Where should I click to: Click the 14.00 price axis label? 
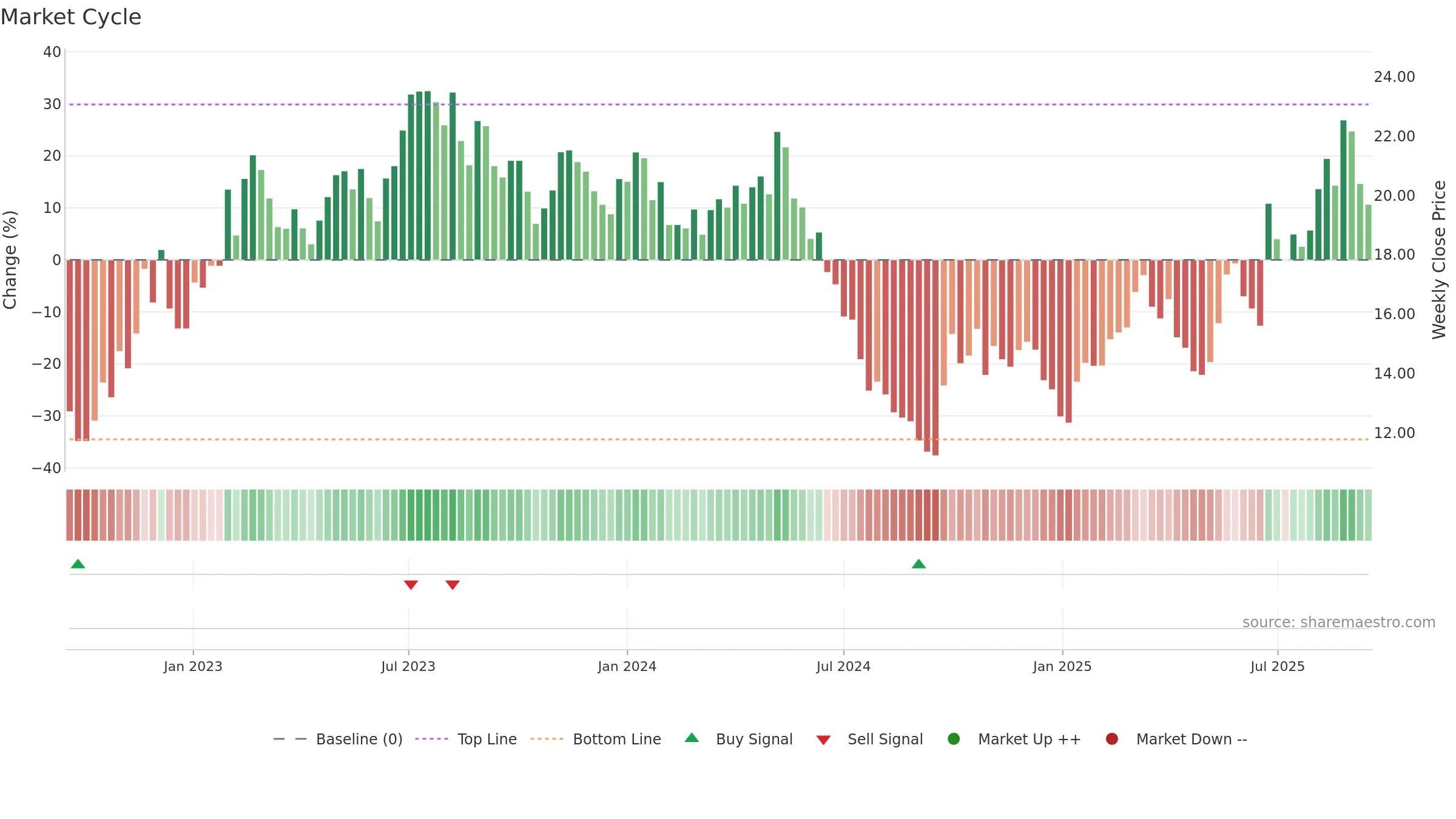[1394, 374]
